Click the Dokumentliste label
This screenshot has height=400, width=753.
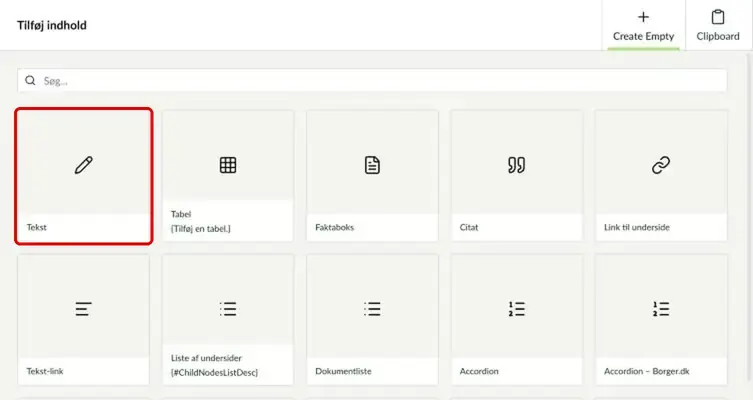(343, 371)
